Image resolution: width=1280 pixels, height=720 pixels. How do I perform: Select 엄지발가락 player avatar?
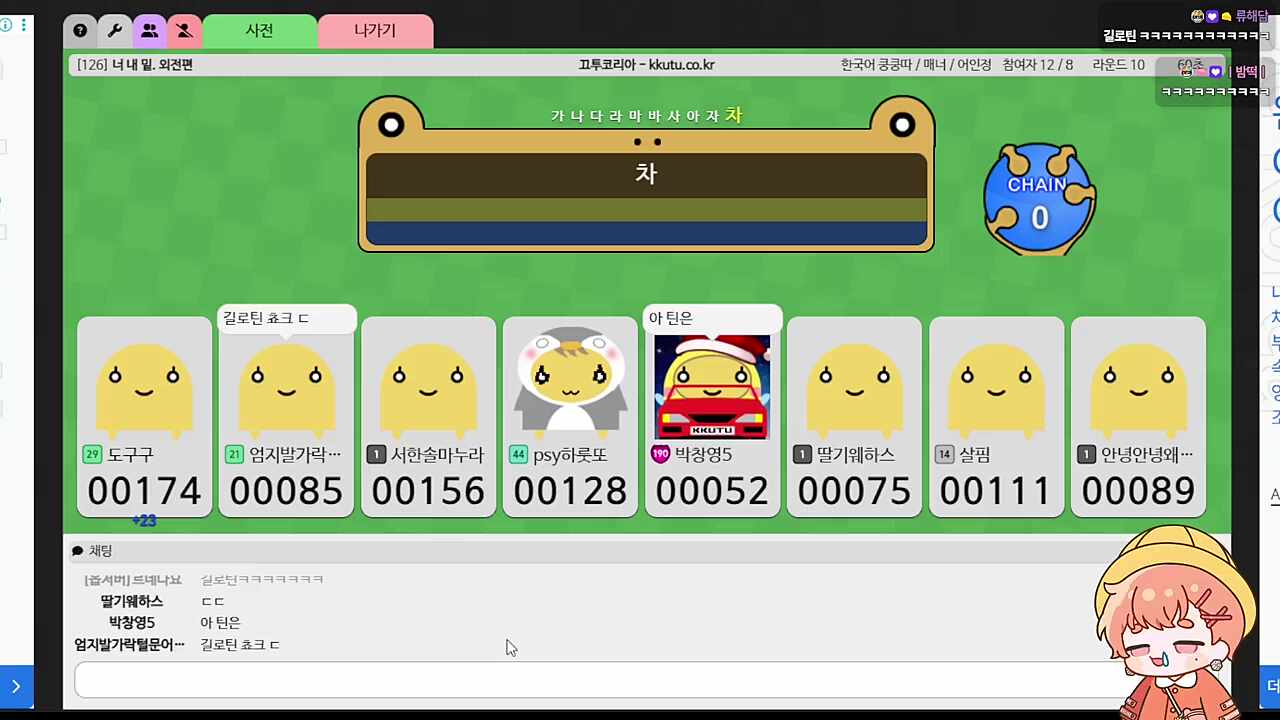point(287,389)
